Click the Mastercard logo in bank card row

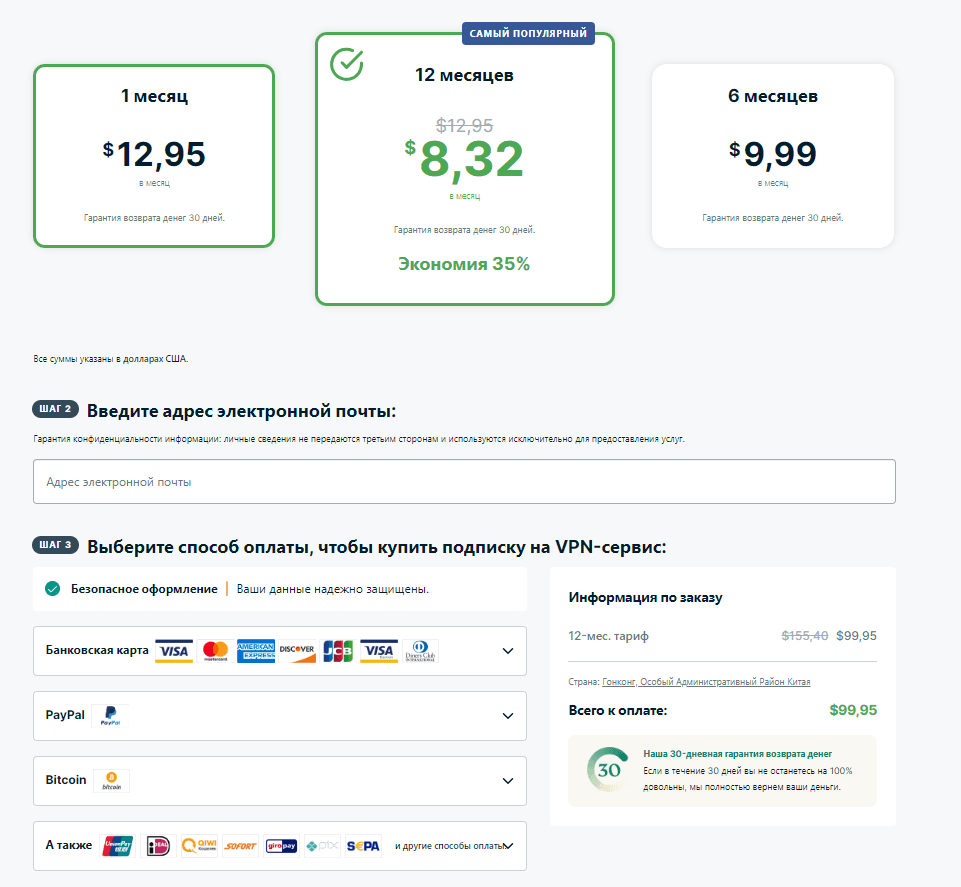point(215,652)
